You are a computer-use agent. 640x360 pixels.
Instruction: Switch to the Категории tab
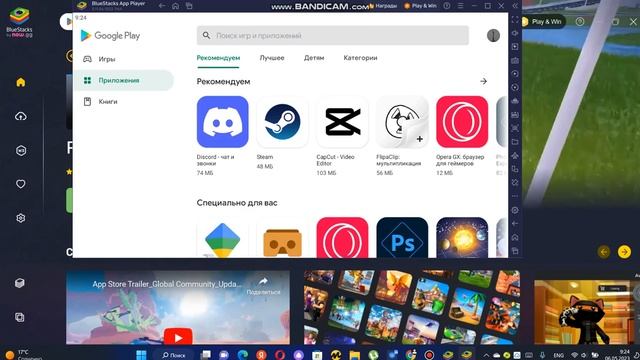[360, 58]
